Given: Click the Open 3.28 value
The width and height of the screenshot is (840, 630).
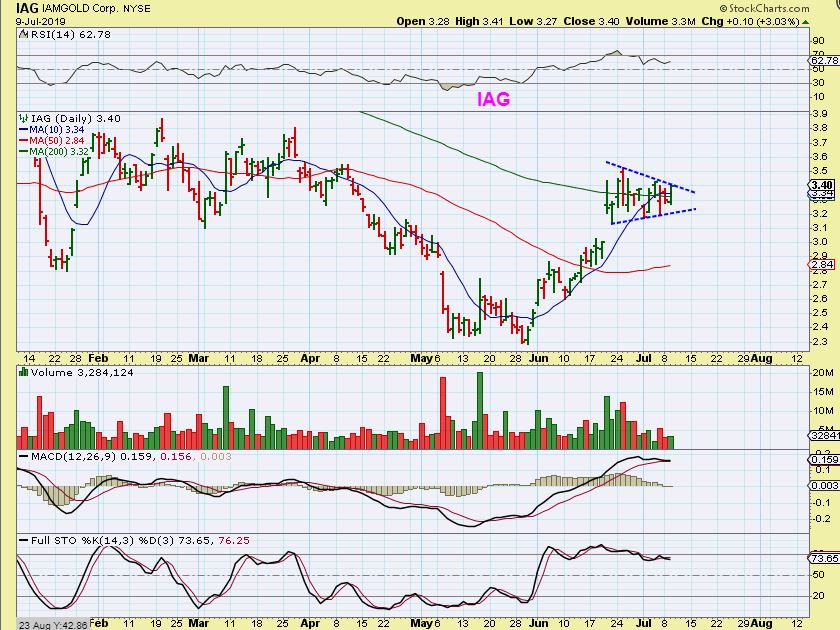Looking at the screenshot, I should pos(423,21).
